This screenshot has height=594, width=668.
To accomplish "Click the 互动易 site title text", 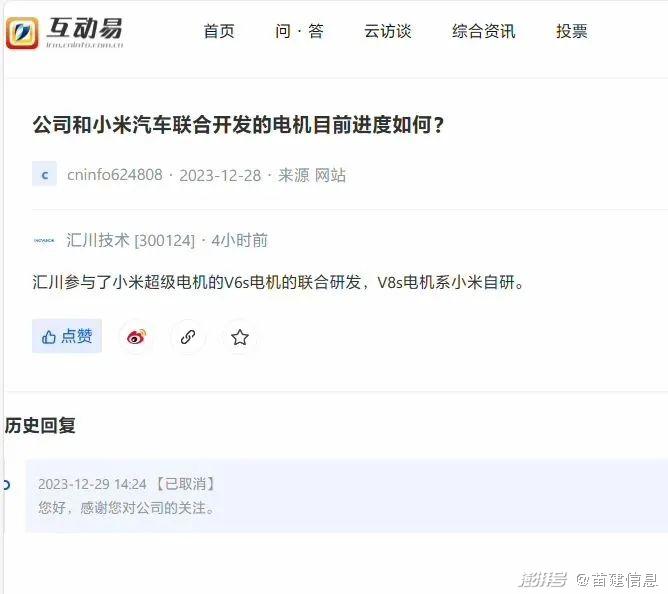I will click(x=85, y=29).
